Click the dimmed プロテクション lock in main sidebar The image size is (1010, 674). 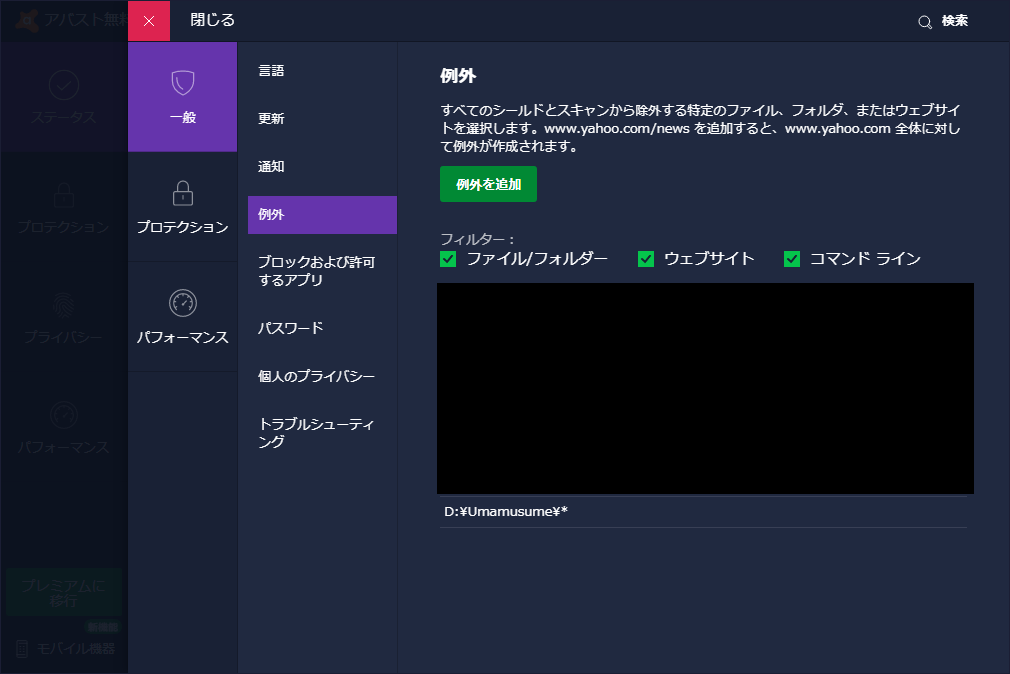pos(64,195)
